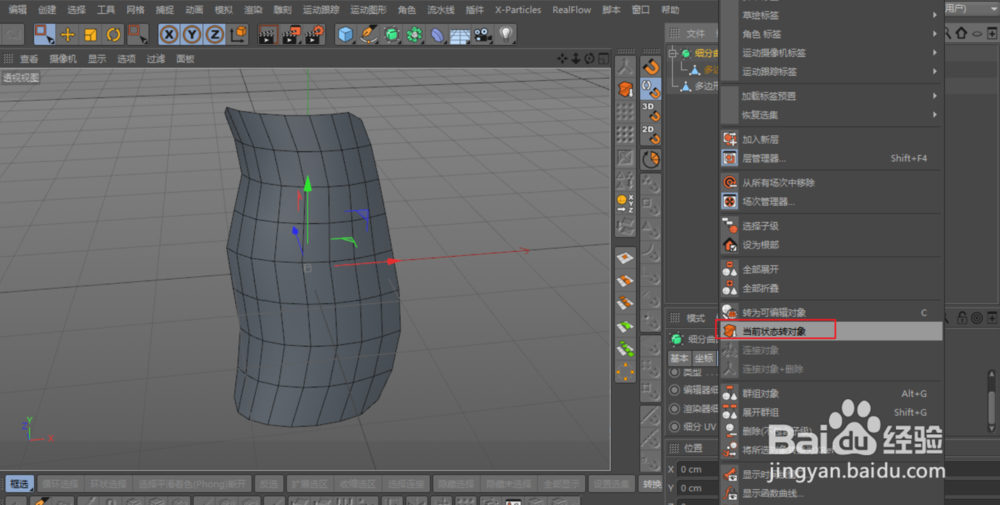Add a Light object

pos(506,34)
